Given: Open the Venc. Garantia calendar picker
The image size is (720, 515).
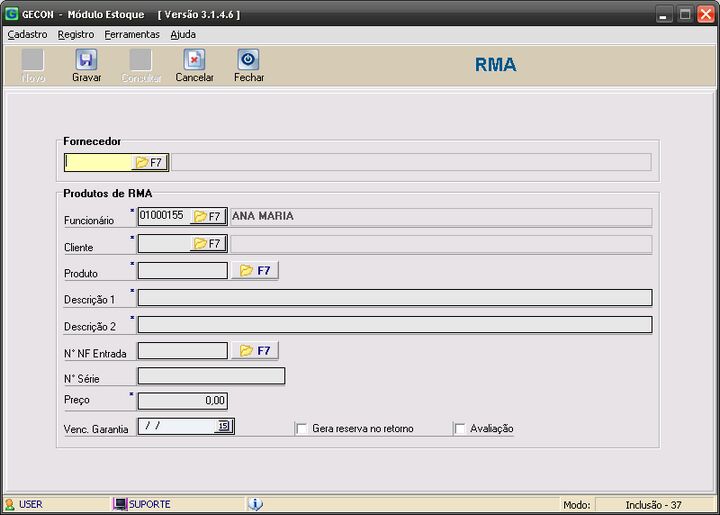Looking at the screenshot, I should (x=224, y=426).
